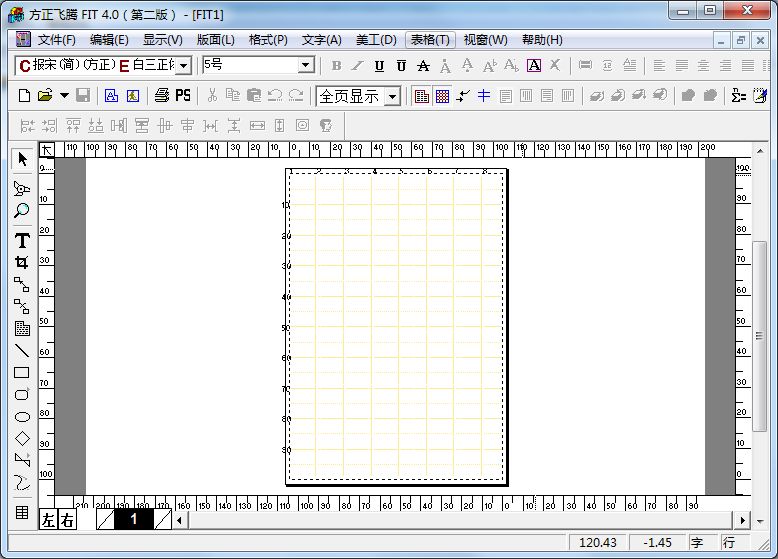Click the PS output icon
This screenshot has width=778, height=559.
(x=183, y=96)
